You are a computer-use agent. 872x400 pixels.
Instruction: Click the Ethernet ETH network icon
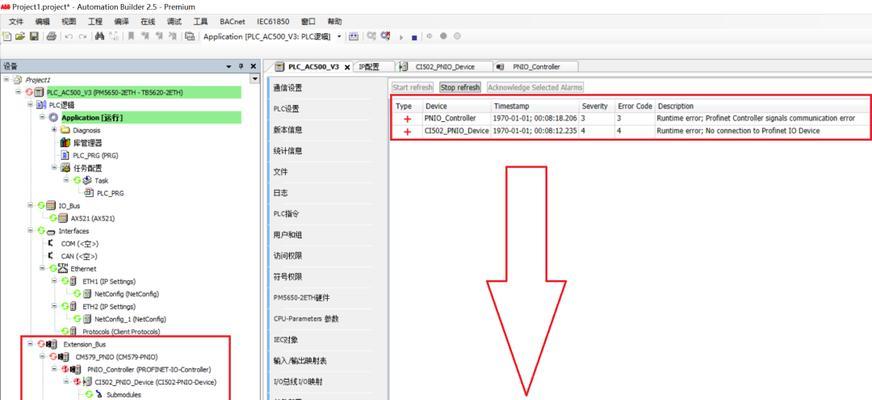tap(62, 269)
